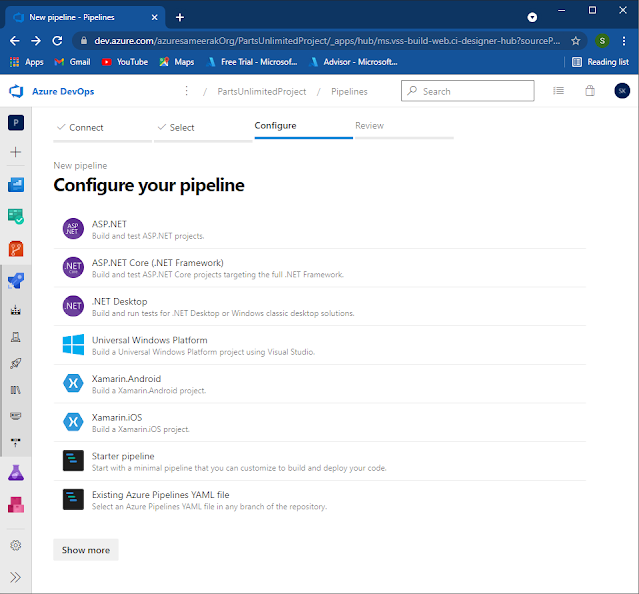Open Chrome profile S avatar
Viewport: 639px width, 594px height.
(x=602, y=41)
